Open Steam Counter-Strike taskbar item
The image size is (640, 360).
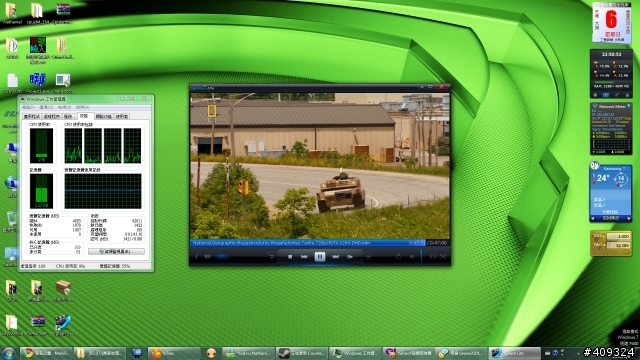click(302, 353)
